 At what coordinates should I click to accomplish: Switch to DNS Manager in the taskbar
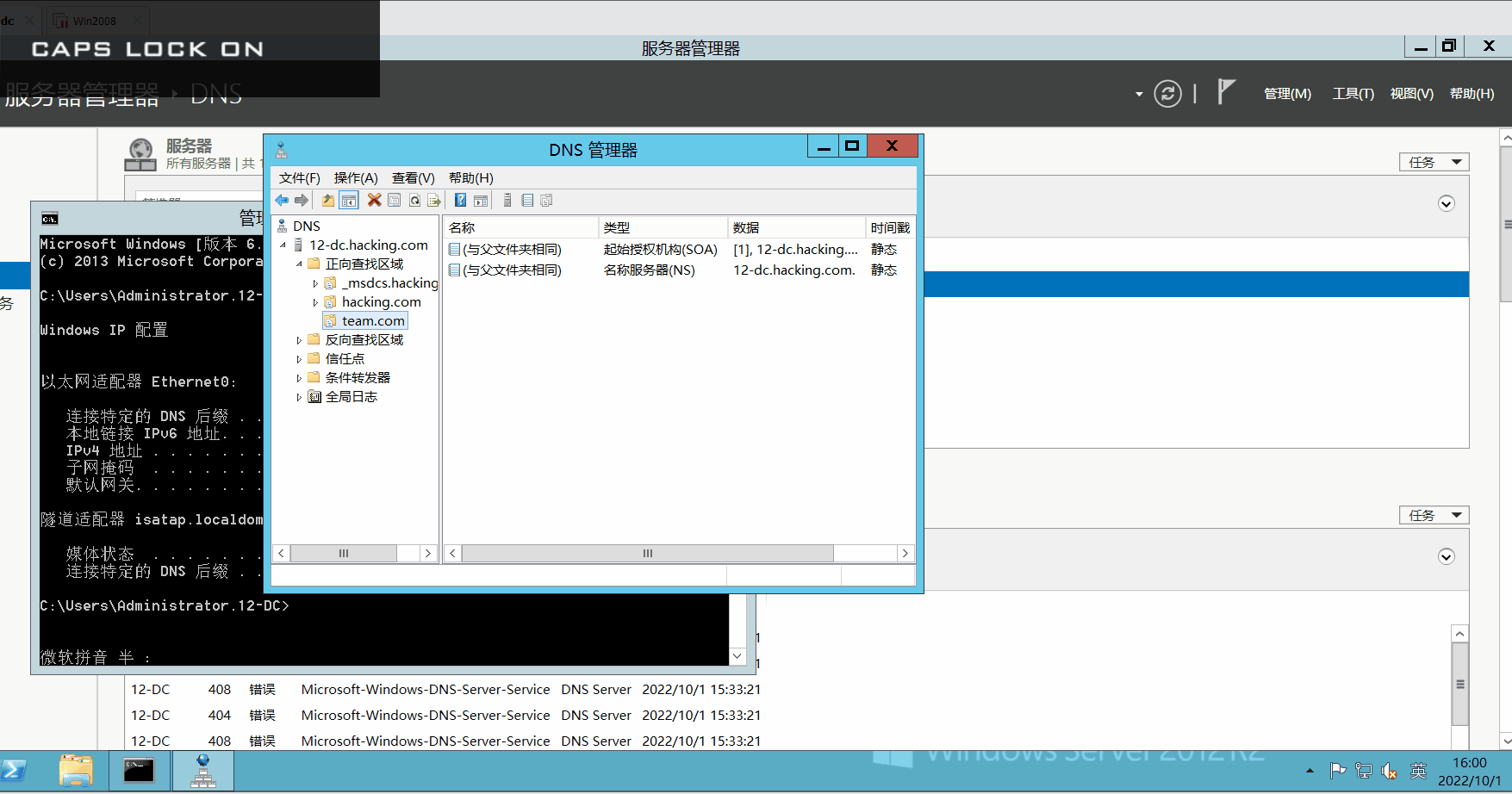[x=203, y=771]
